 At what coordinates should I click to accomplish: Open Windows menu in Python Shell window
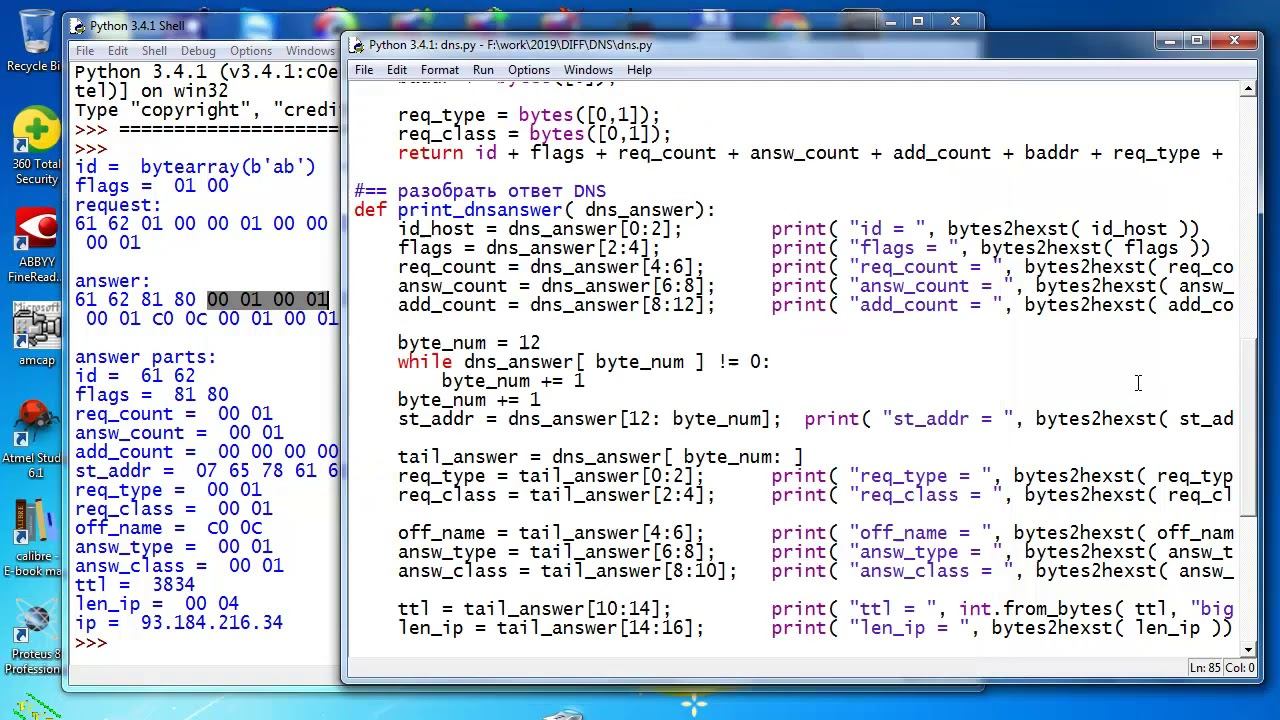[x=311, y=51]
